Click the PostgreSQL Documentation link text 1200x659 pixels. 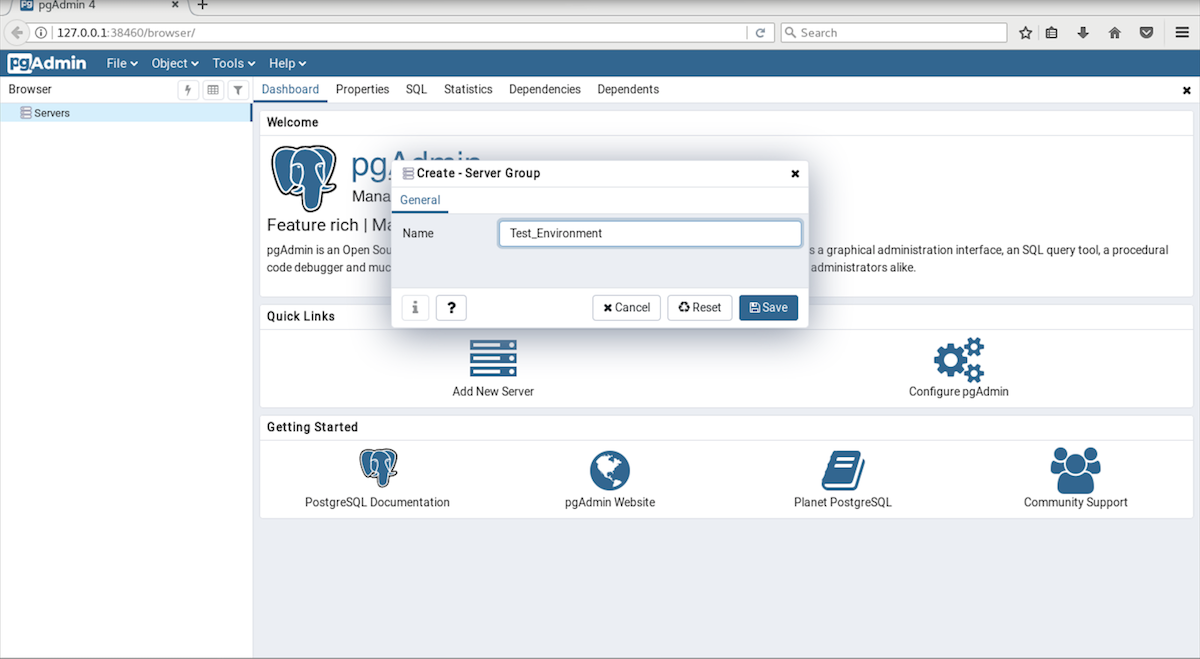pos(377,502)
